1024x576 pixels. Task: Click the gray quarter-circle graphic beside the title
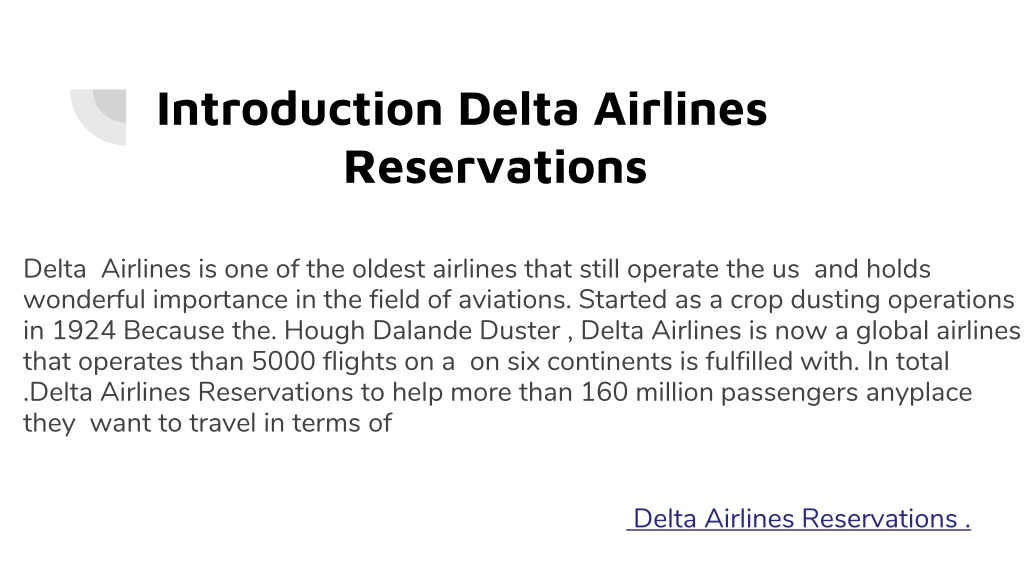[98, 117]
